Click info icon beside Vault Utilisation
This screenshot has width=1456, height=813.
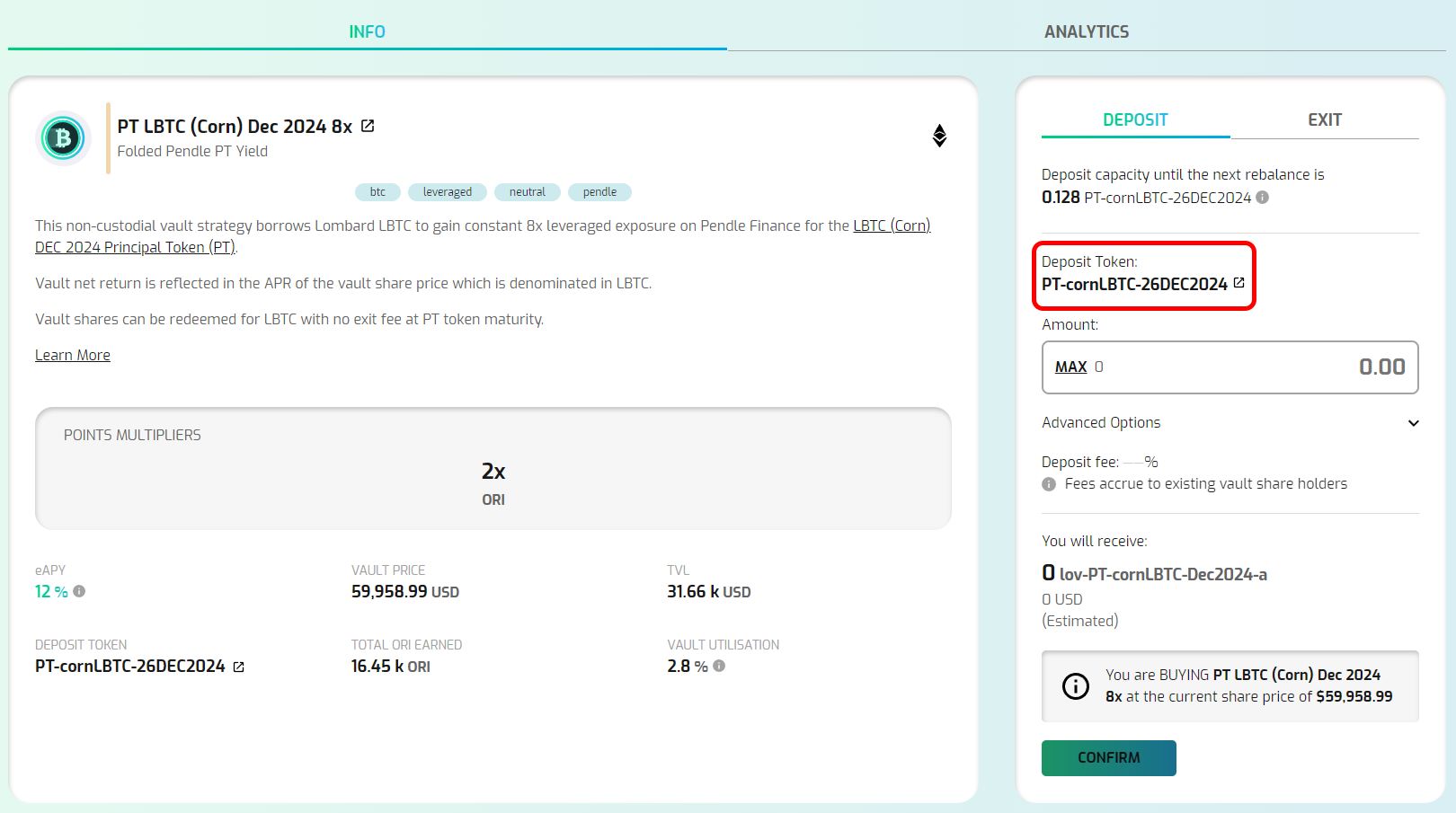click(x=719, y=666)
